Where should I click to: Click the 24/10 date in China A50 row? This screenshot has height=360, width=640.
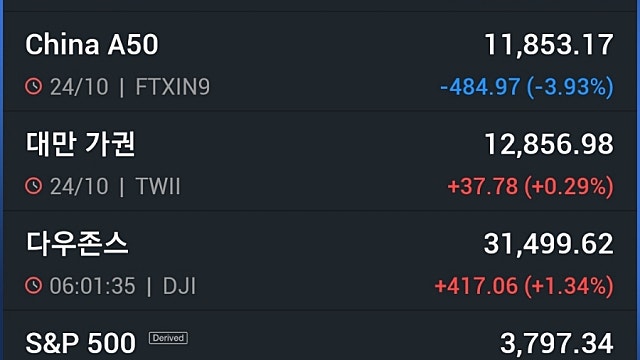click(79, 87)
